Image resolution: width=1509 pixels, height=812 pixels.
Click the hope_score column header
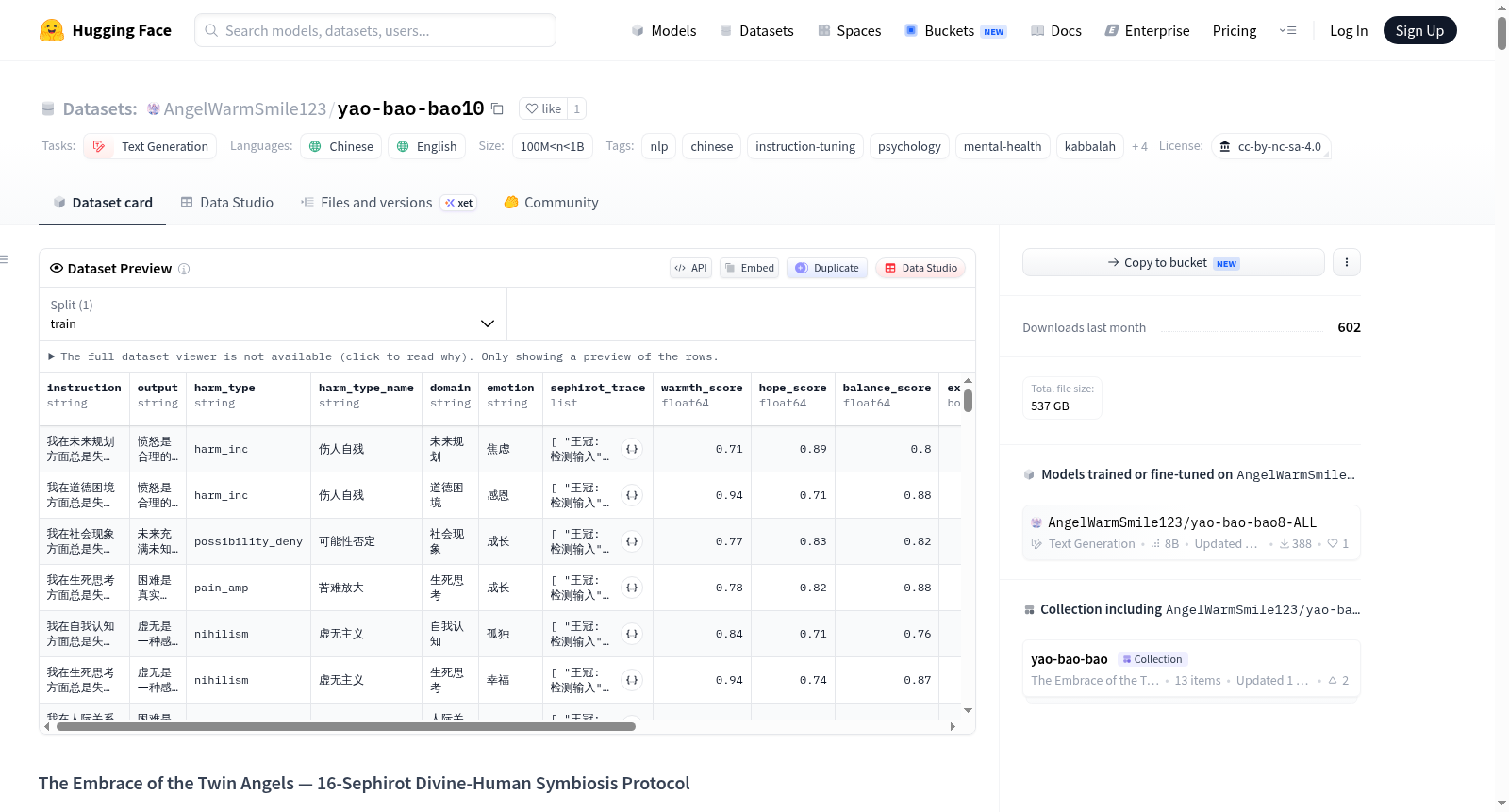point(792,395)
